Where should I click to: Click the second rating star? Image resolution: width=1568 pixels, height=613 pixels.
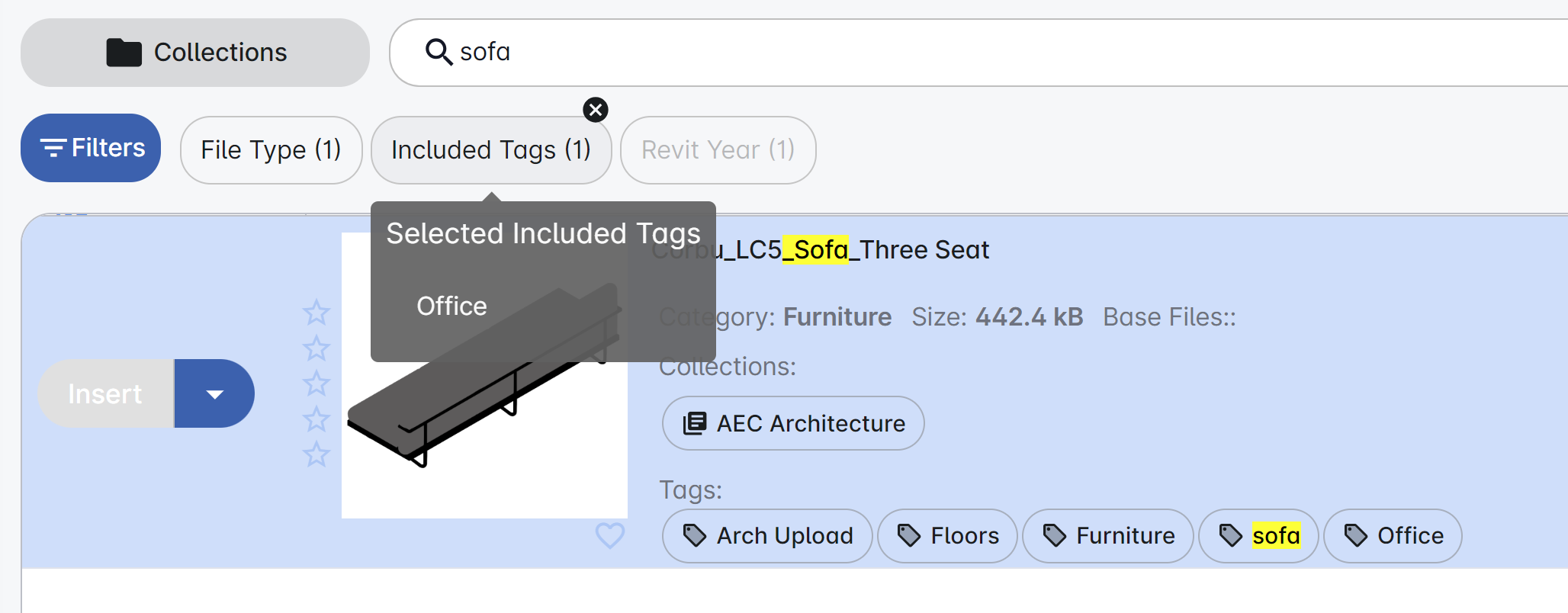click(316, 348)
